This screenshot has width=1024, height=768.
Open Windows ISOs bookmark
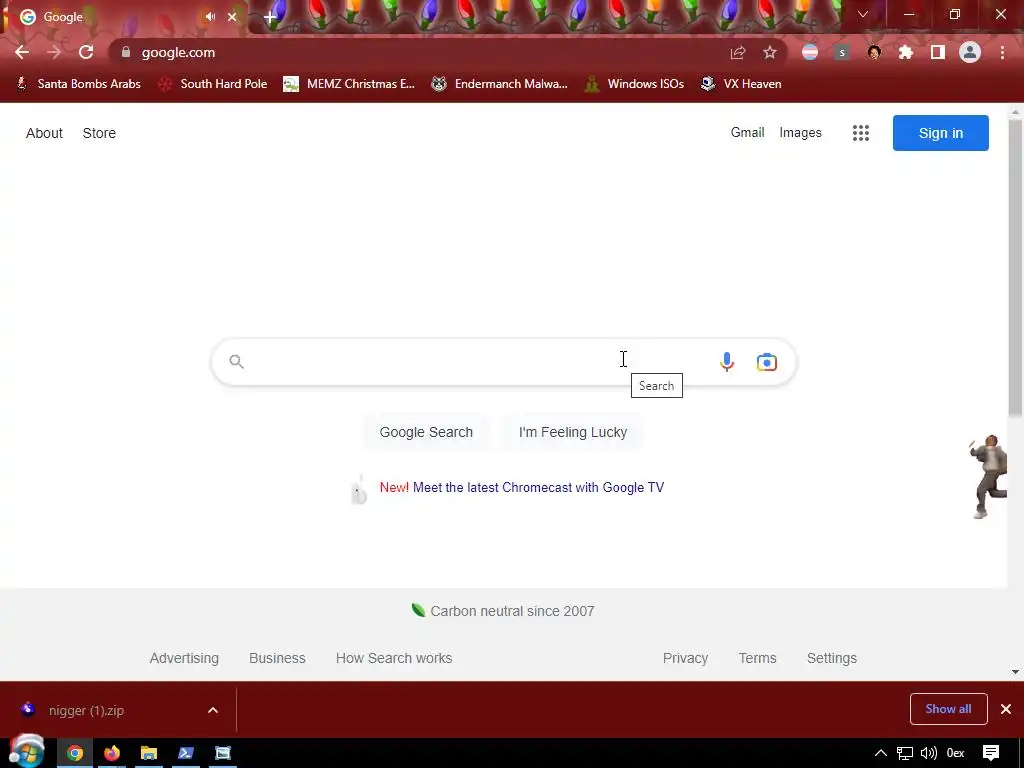tap(634, 84)
